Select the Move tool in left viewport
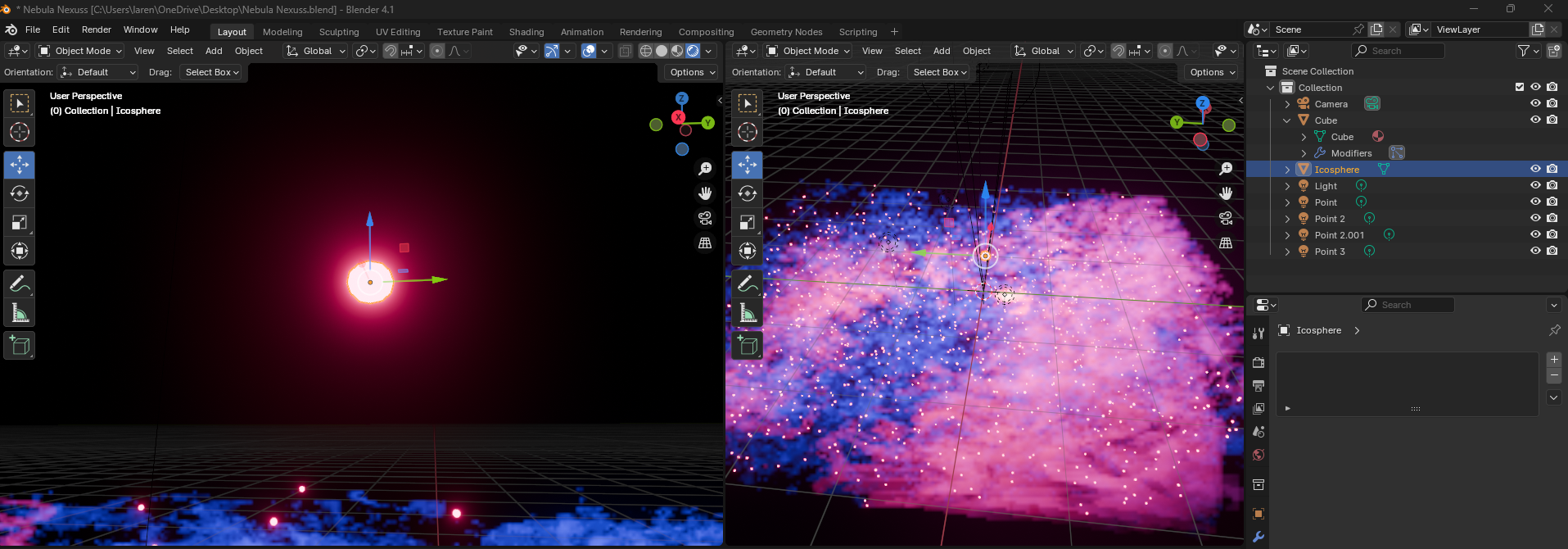1568x549 pixels. (x=20, y=165)
